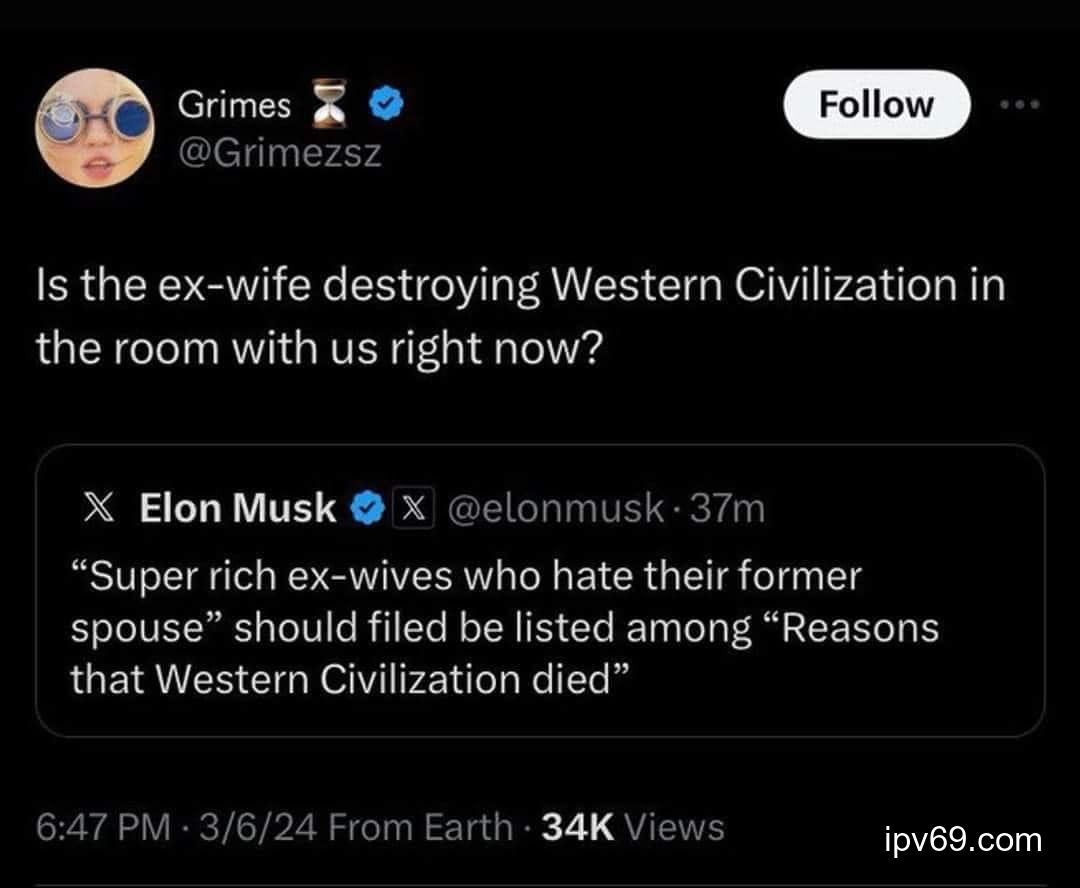Click the blue verified badge beside Grimes
This screenshot has width=1080, height=888.
[x=387, y=104]
